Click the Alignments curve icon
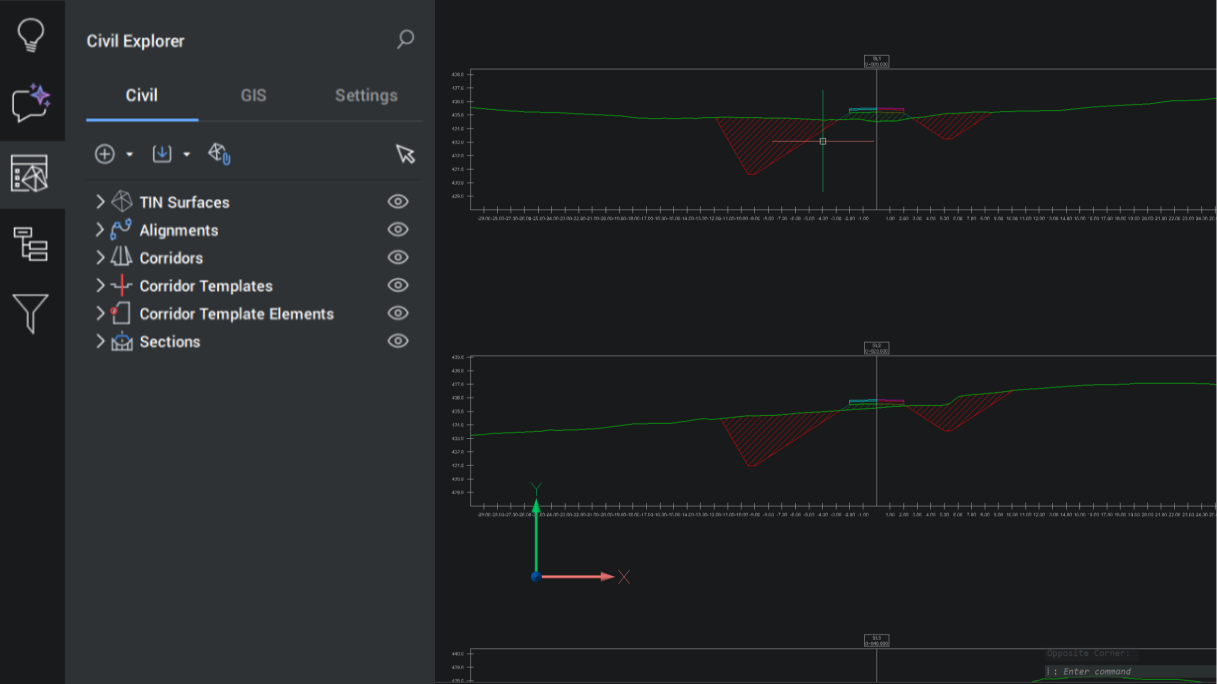Viewport: 1217px width, 684px height. (x=122, y=230)
